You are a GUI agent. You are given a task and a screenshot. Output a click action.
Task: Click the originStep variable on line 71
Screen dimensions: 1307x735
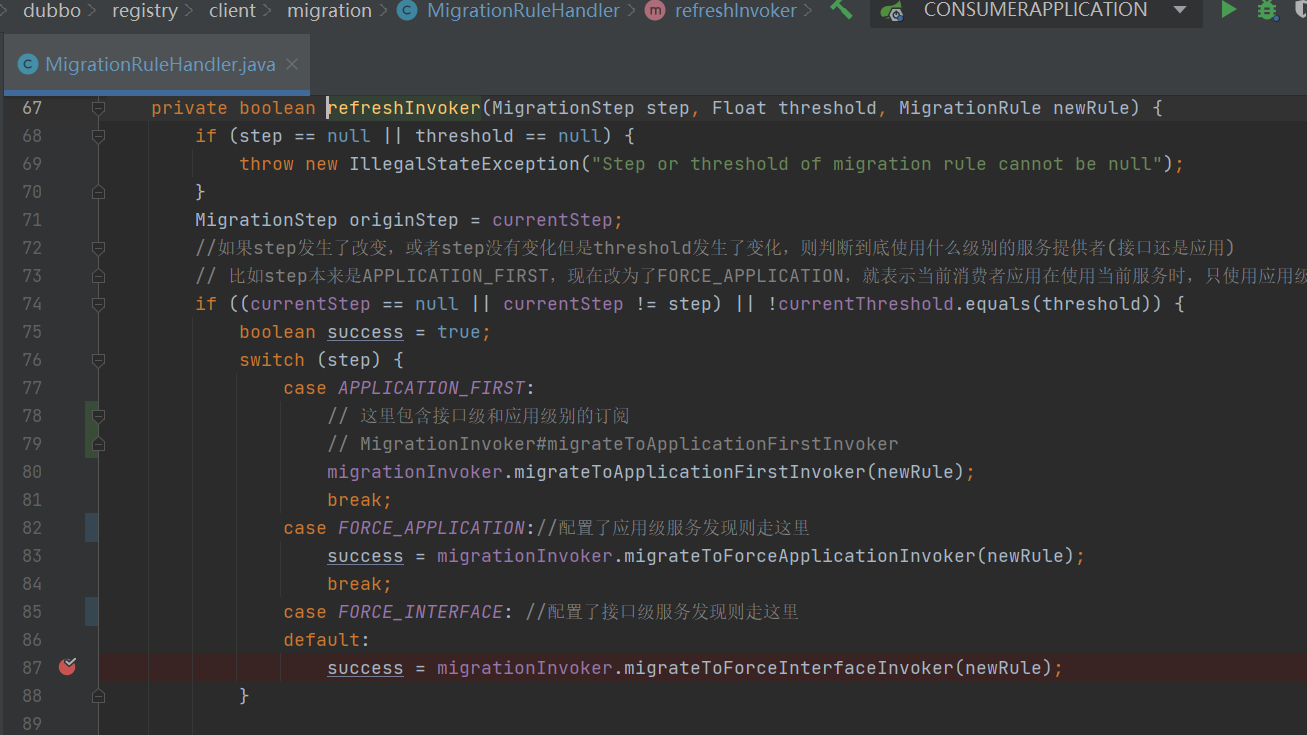(403, 220)
